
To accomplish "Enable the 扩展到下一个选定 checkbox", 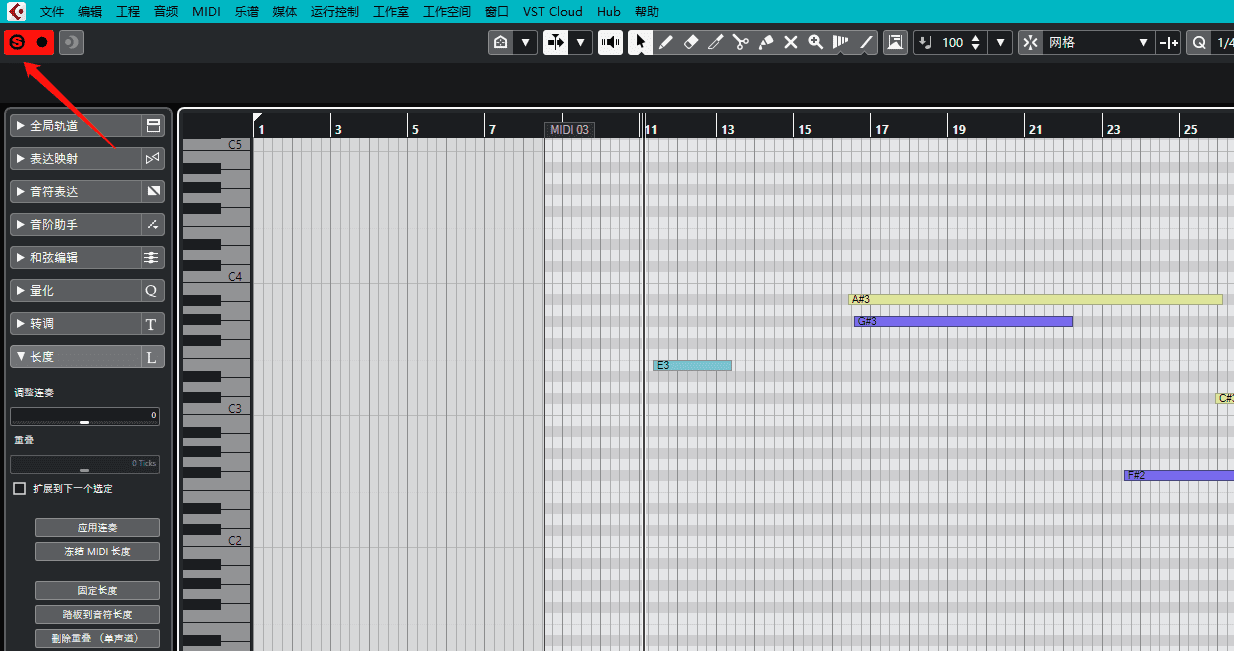I will tap(20, 489).
